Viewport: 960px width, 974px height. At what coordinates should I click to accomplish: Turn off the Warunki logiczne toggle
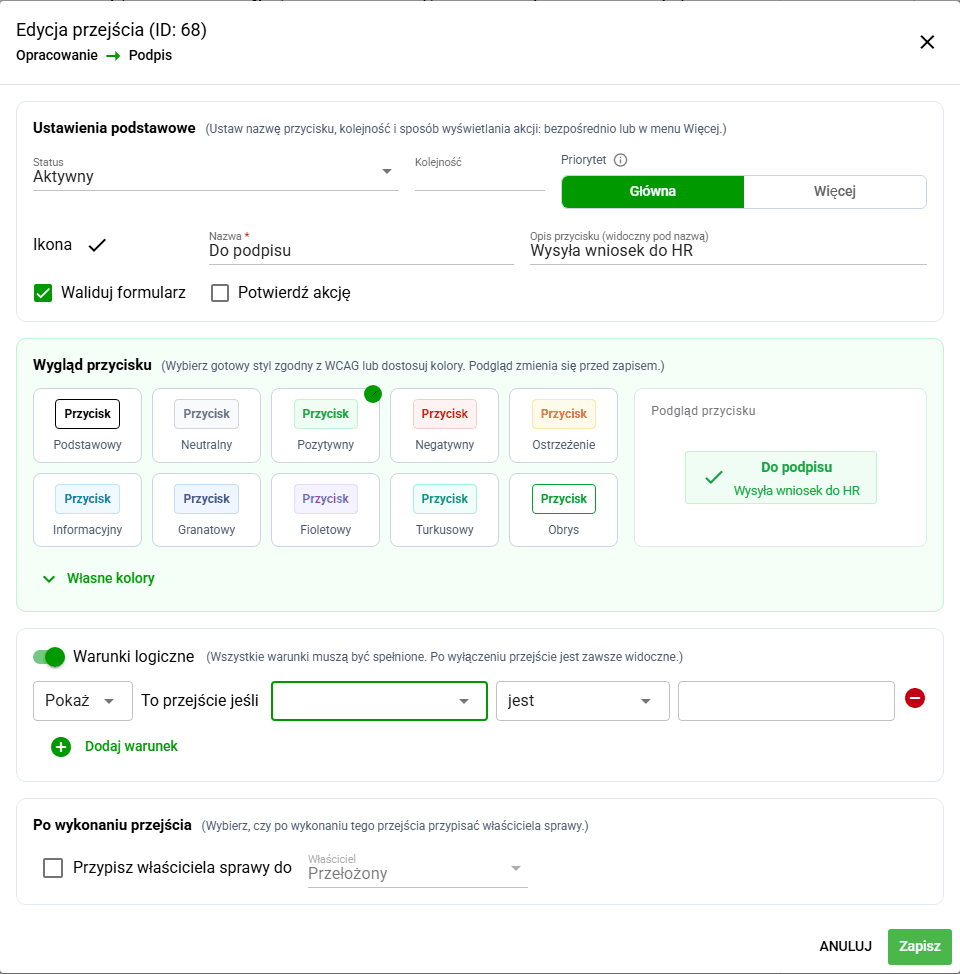click(x=49, y=657)
